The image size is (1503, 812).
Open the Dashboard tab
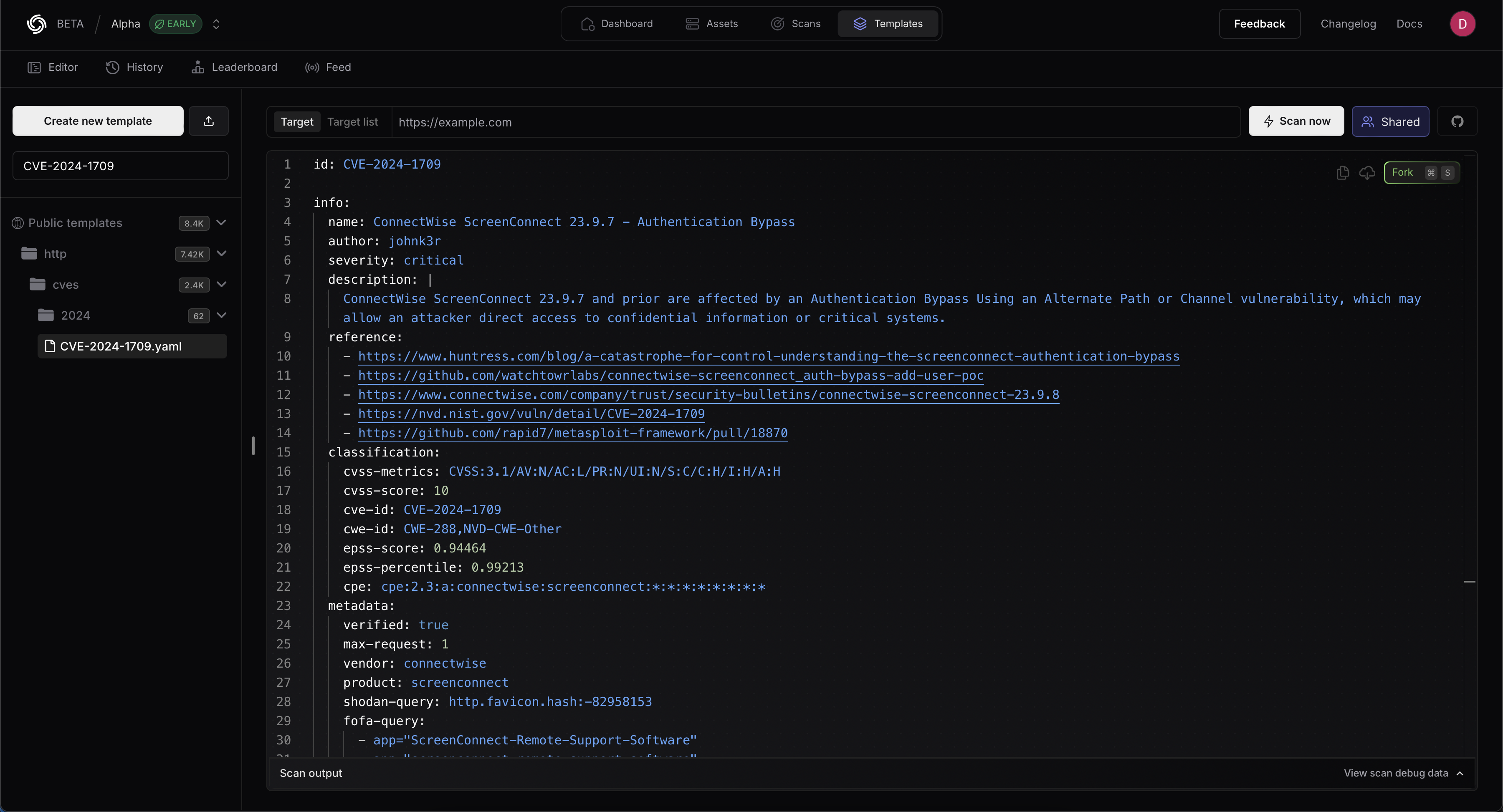point(617,24)
